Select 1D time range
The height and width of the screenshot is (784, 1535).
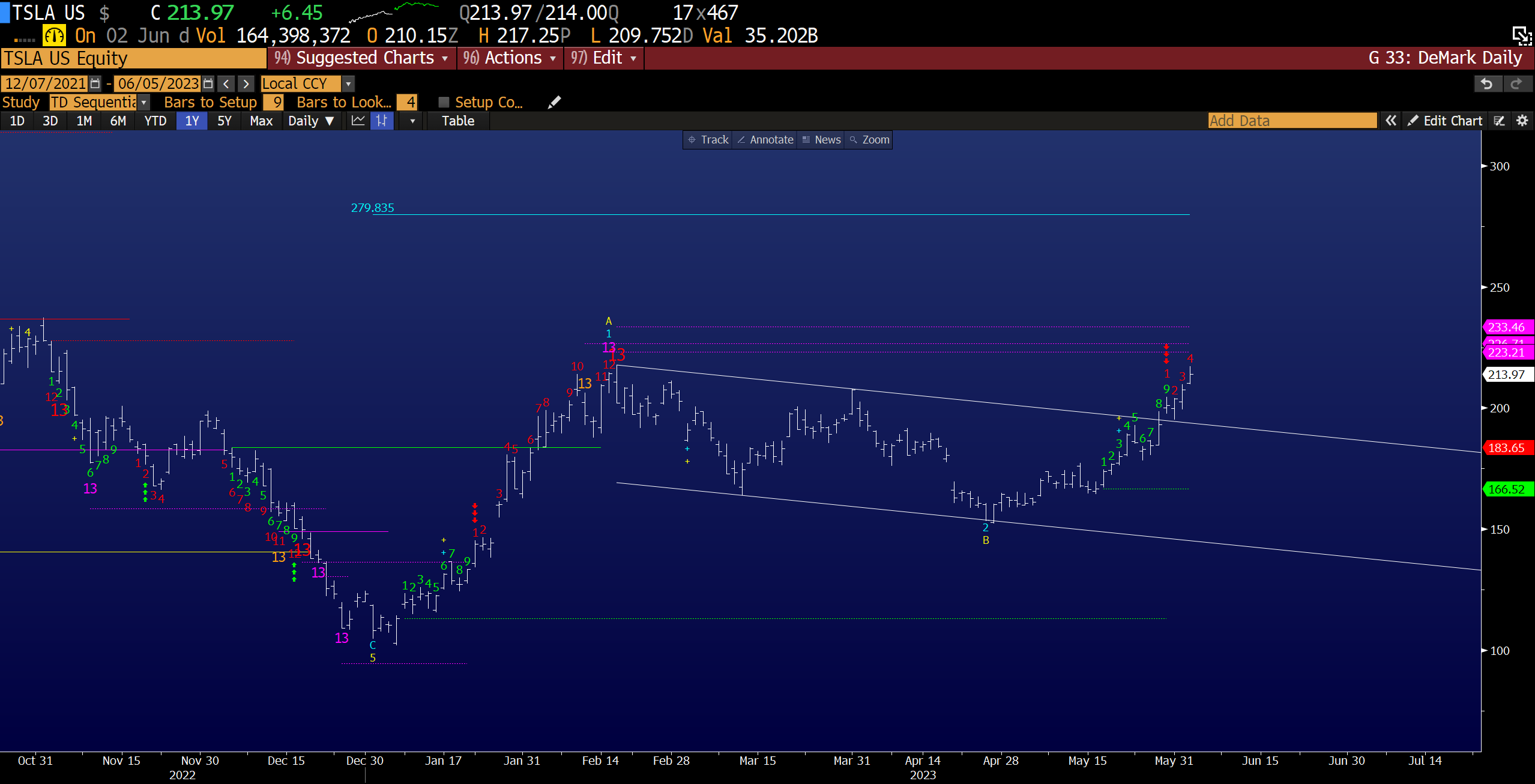tap(17, 121)
